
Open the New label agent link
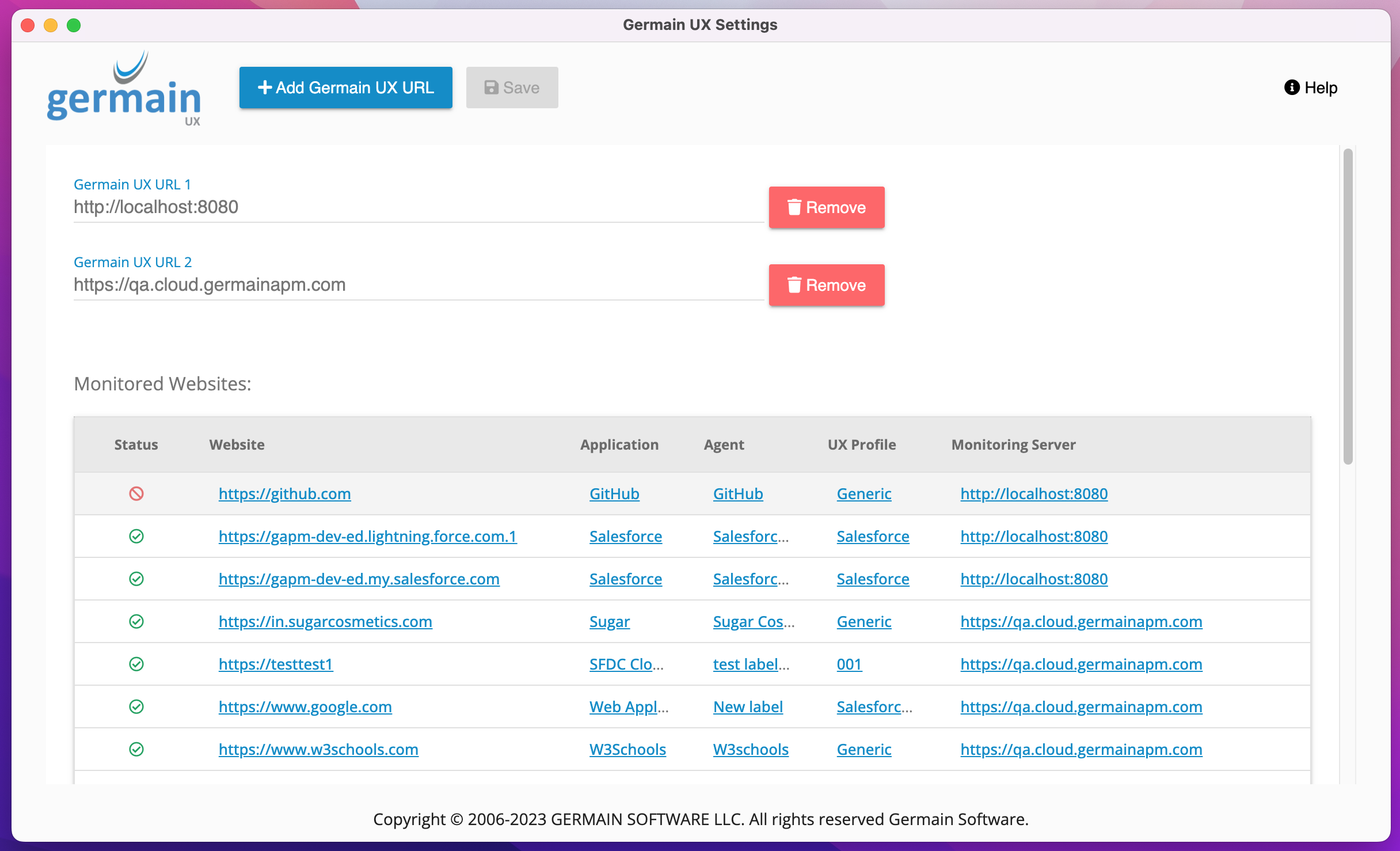point(748,706)
